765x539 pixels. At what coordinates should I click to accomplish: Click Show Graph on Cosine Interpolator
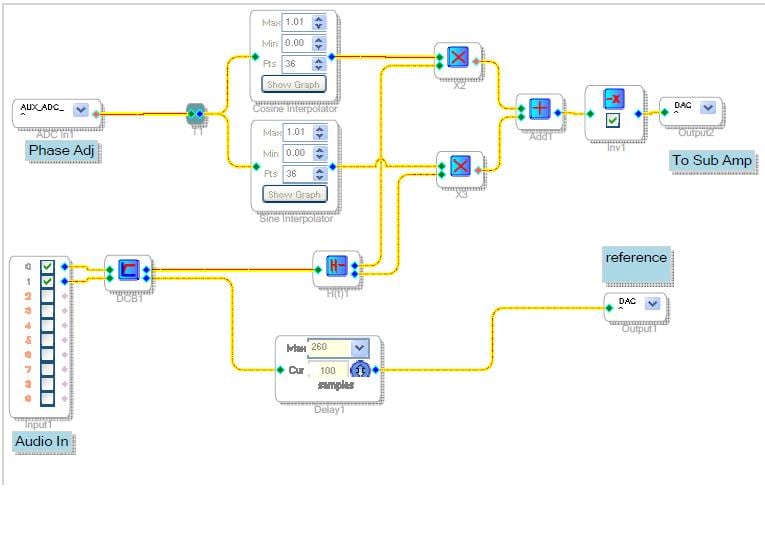point(293,84)
